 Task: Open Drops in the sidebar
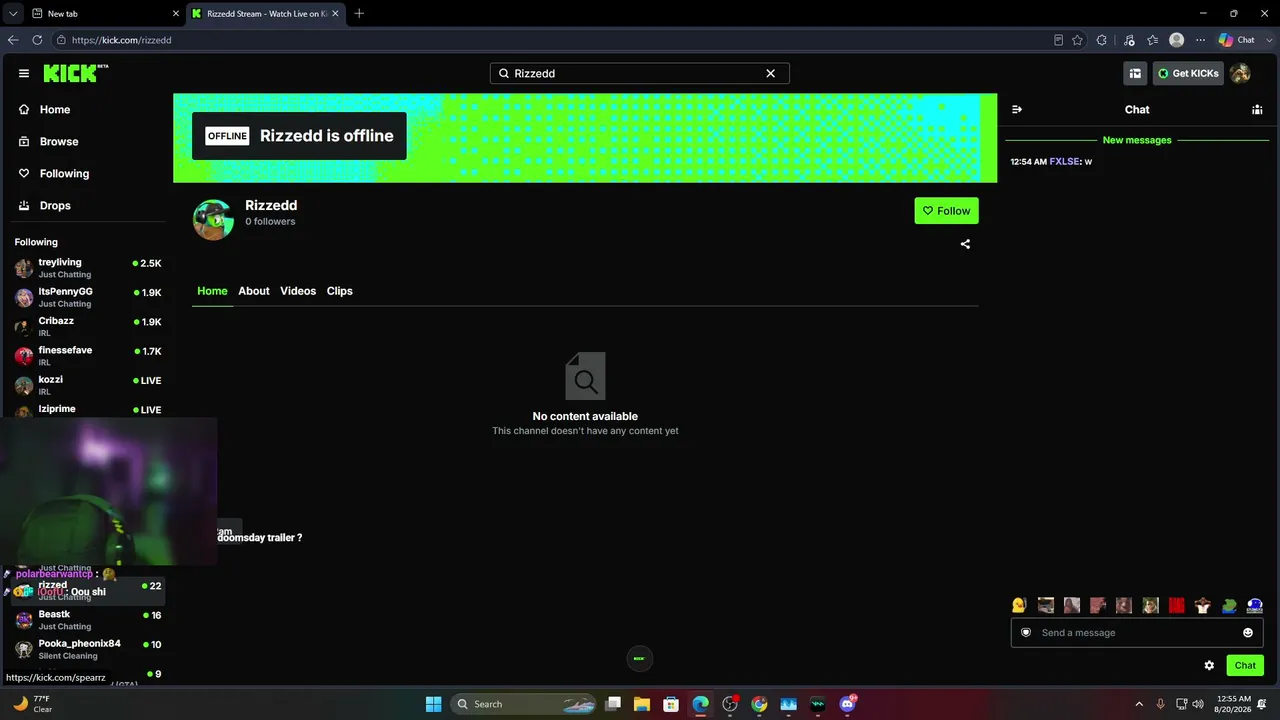point(88,206)
